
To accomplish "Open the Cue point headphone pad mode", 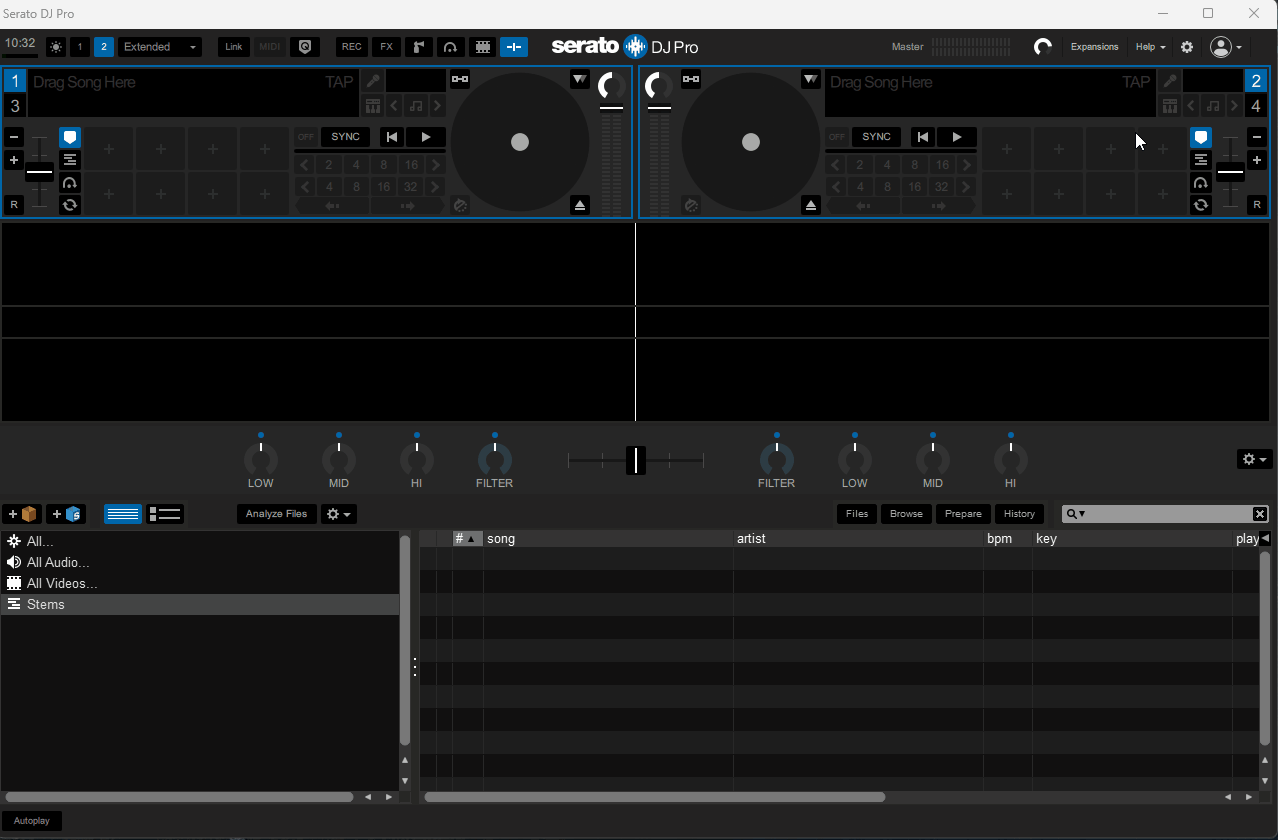I will tap(68, 182).
